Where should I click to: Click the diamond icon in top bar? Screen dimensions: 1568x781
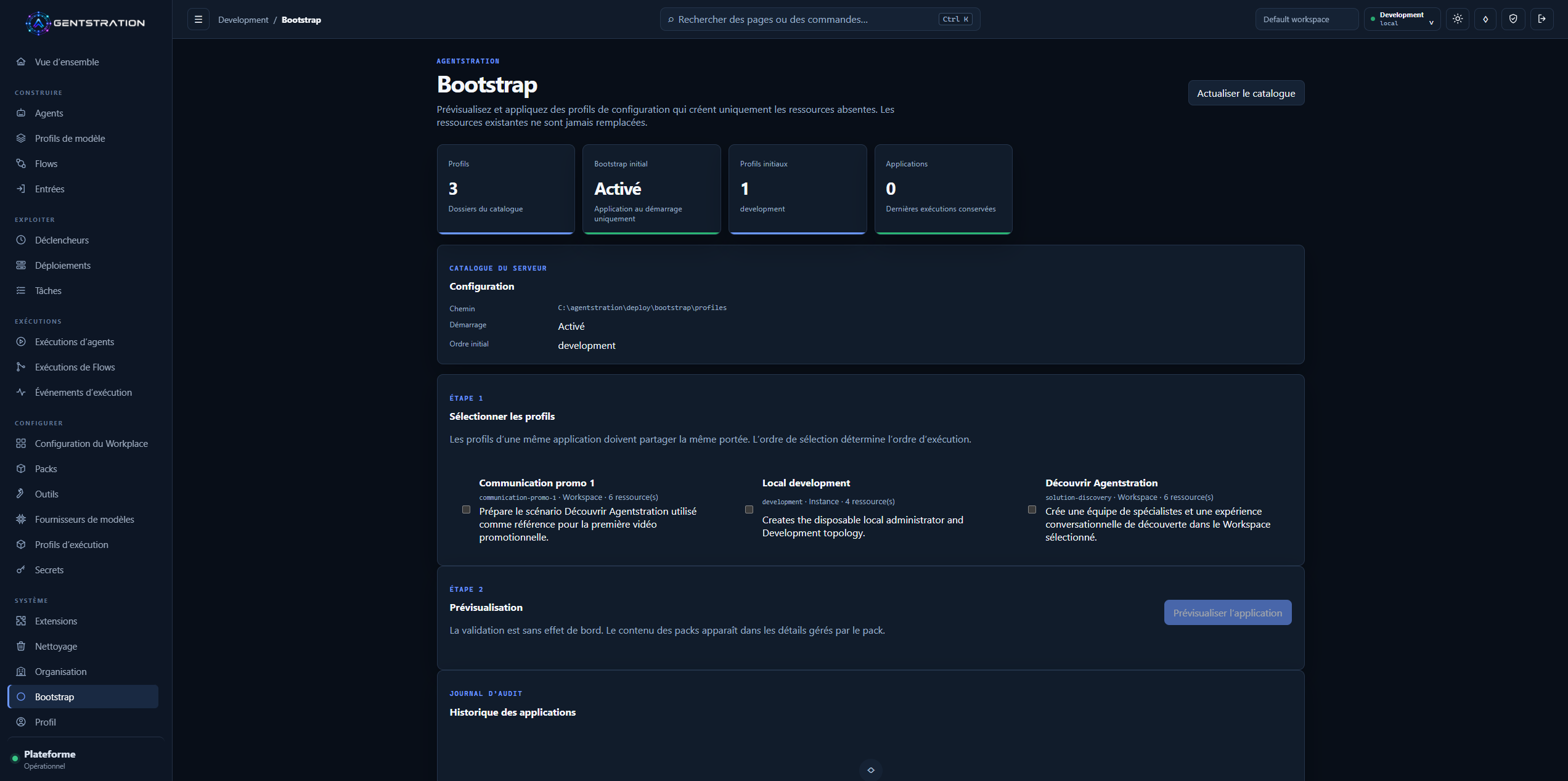1485,19
